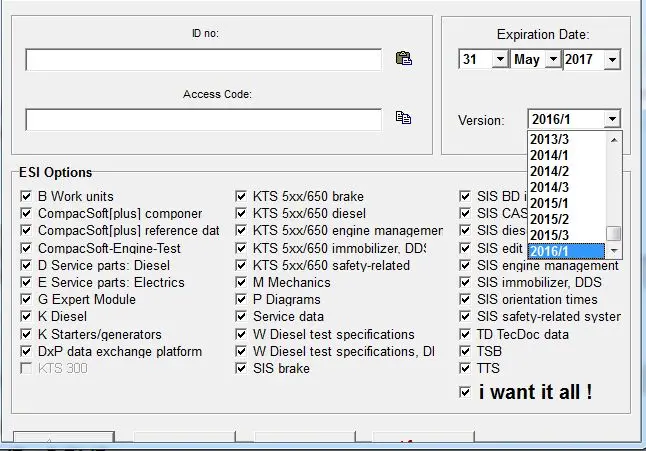Uncheck the 'i want it all !' checkbox

[x=465, y=392]
